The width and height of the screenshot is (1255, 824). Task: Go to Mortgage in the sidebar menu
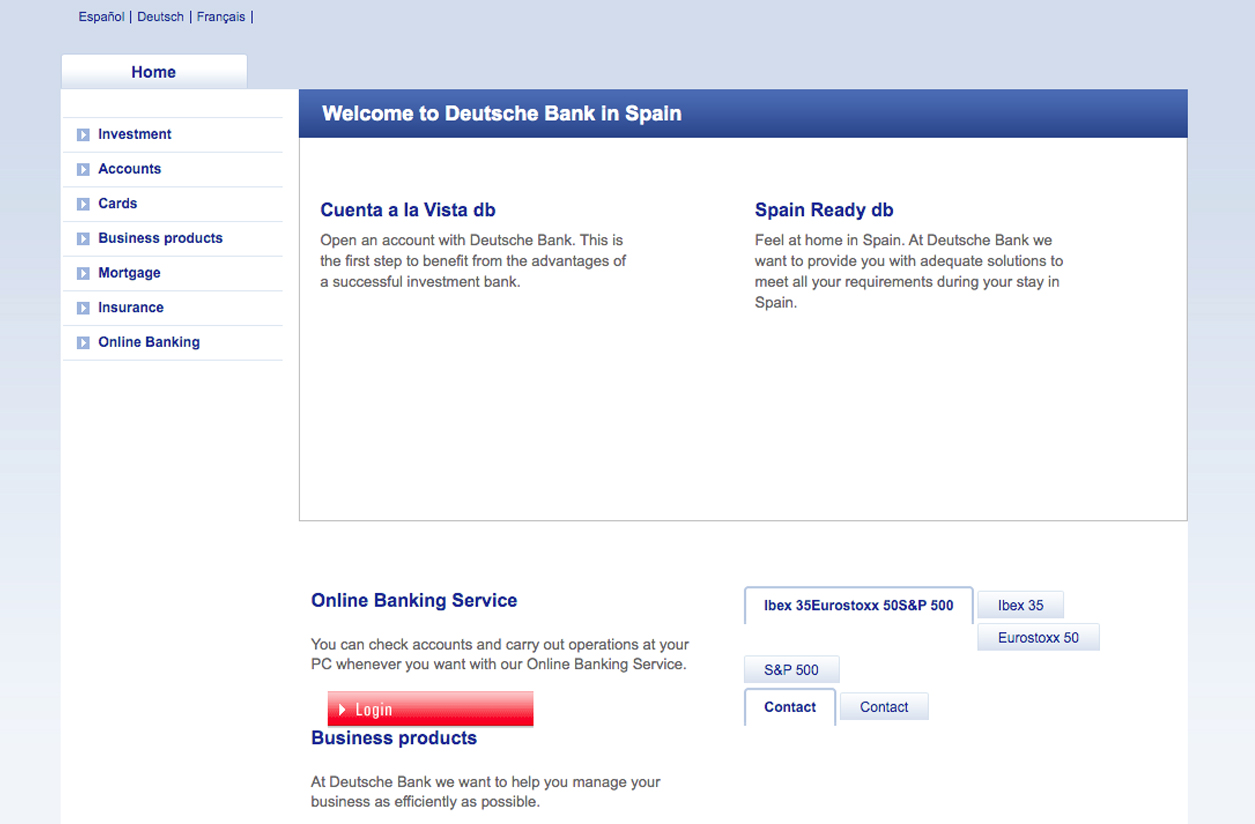[x=129, y=273]
